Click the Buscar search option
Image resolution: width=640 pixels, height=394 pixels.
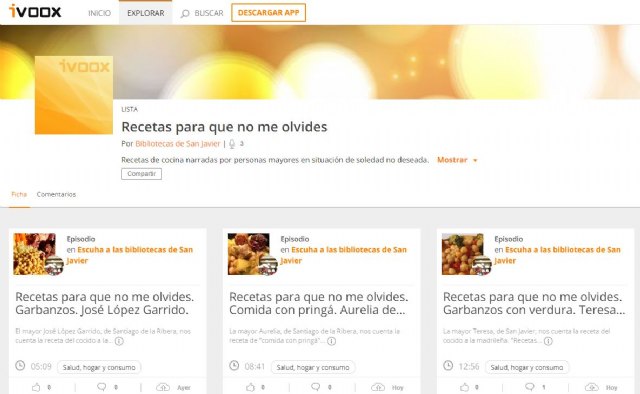pyautogui.click(x=209, y=13)
